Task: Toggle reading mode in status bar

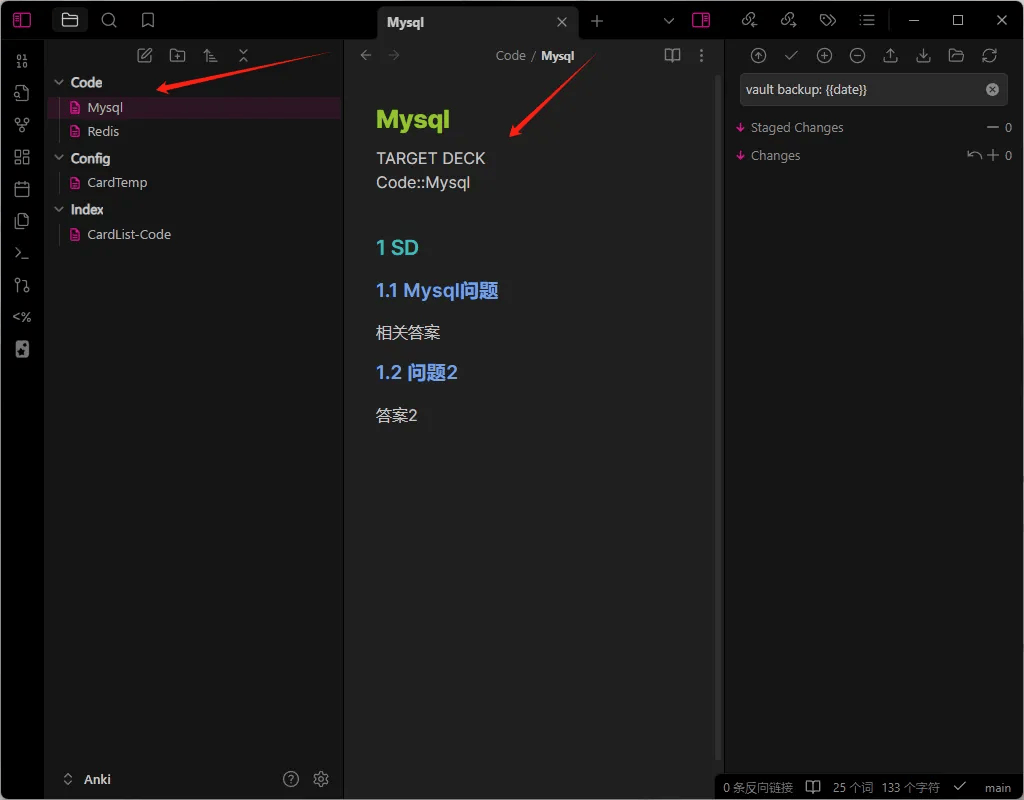Action: click(x=813, y=787)
